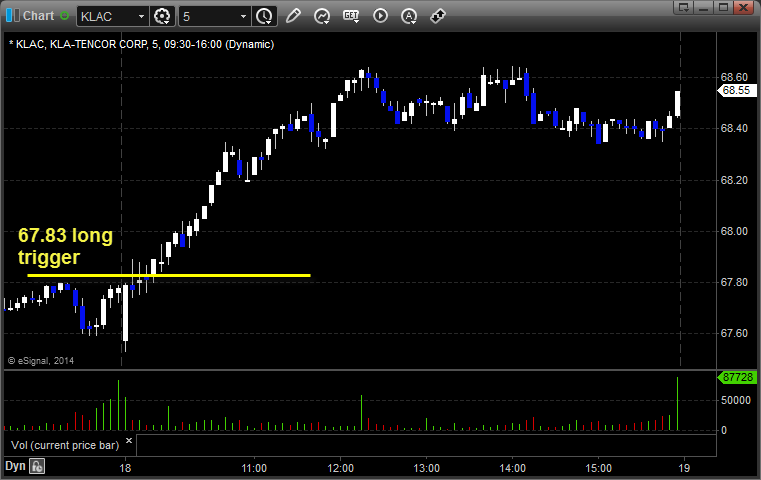Click the 68.40 price axis label
This screenshot has width=761, height=480.
(734, 128)
